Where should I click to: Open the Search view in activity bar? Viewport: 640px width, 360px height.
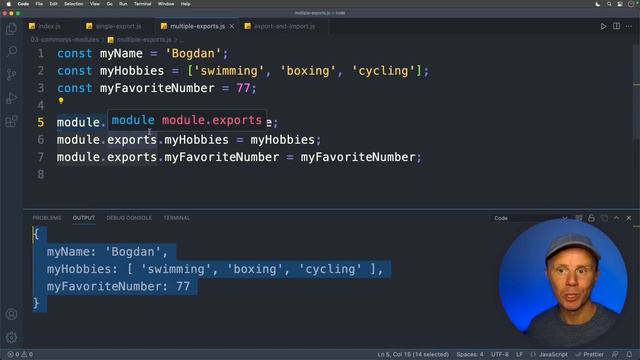(x=11, y=51)
